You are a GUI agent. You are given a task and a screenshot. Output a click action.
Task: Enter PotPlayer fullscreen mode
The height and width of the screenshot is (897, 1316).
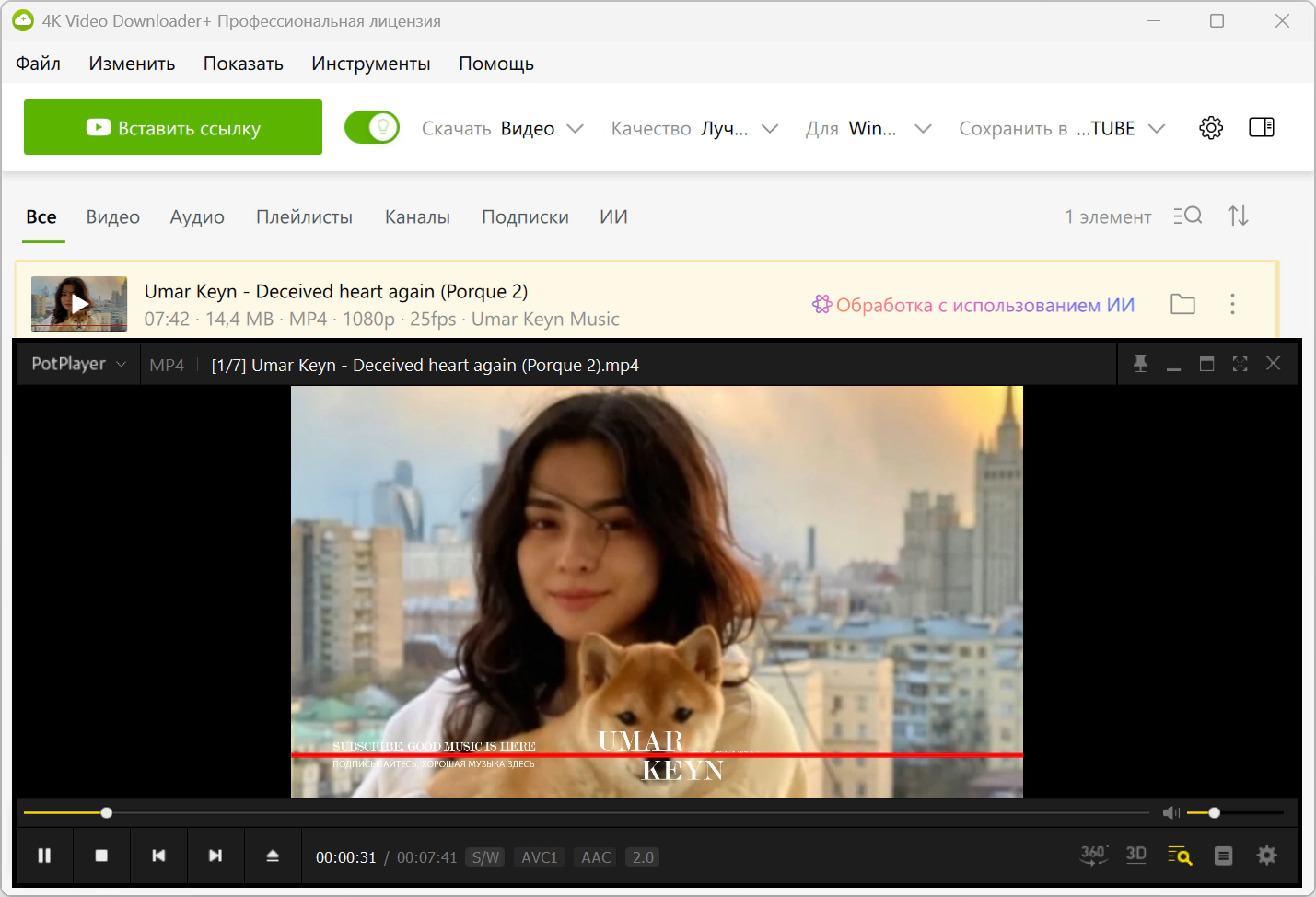1240,364
